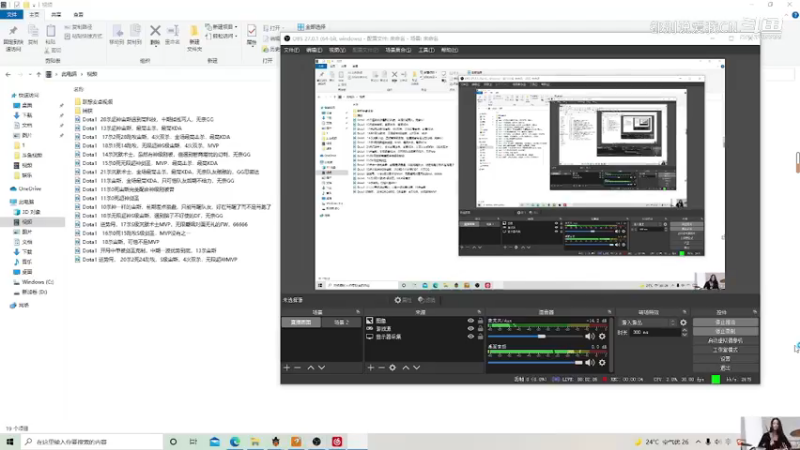Click the 工作室模式 button
Image resolution: width=800 pixels, height=450 pixels.
pyautogui.click(x=725, y=350)
